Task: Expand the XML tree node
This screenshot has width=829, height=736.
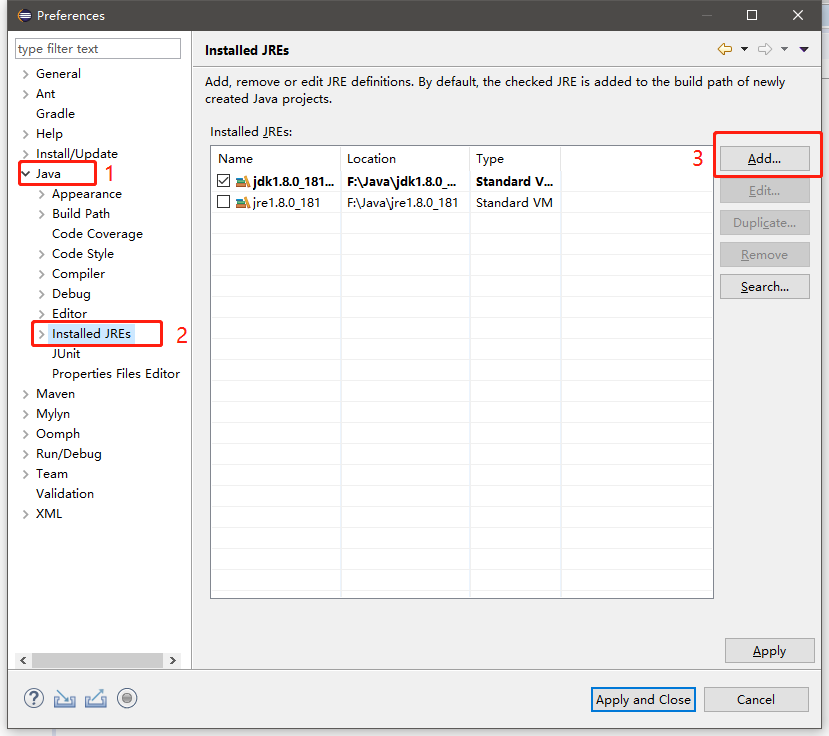Action: point(25,514)
